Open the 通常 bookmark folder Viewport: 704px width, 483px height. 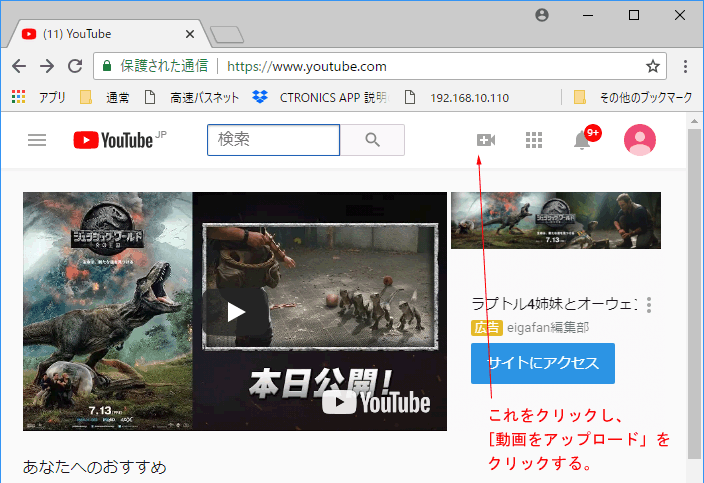[105, 97]
